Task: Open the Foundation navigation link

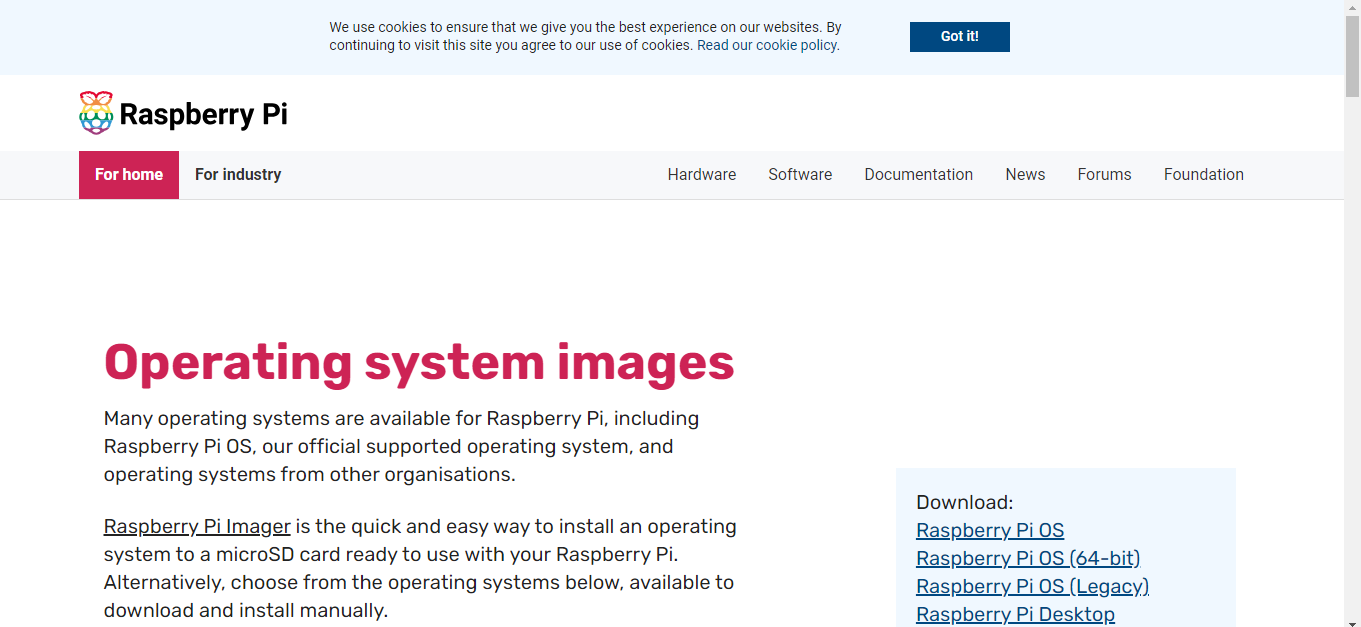Action: click(x=1203, y=175)
